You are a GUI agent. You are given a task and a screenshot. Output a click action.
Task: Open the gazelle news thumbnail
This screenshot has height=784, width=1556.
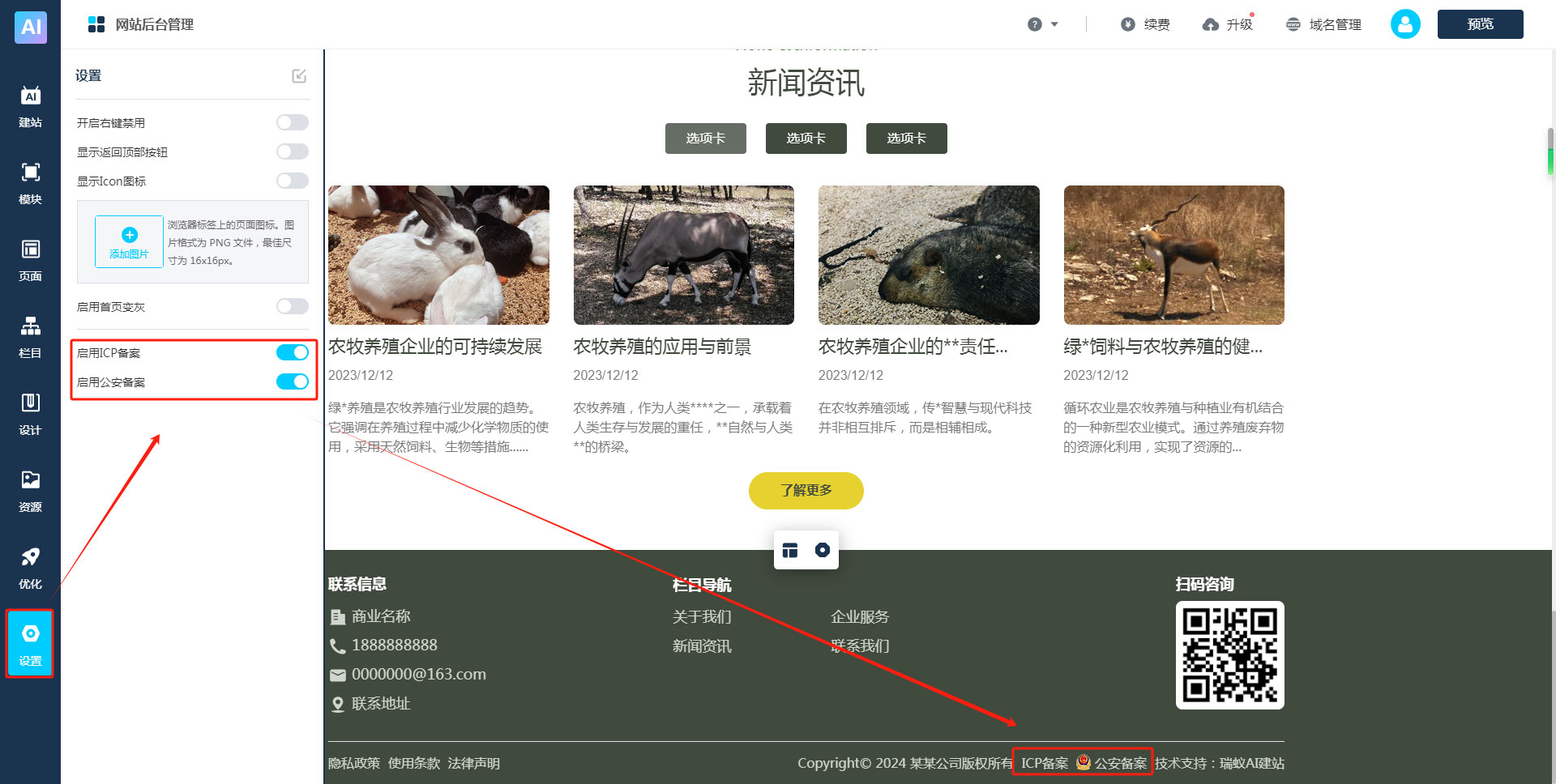(1174, 255)
